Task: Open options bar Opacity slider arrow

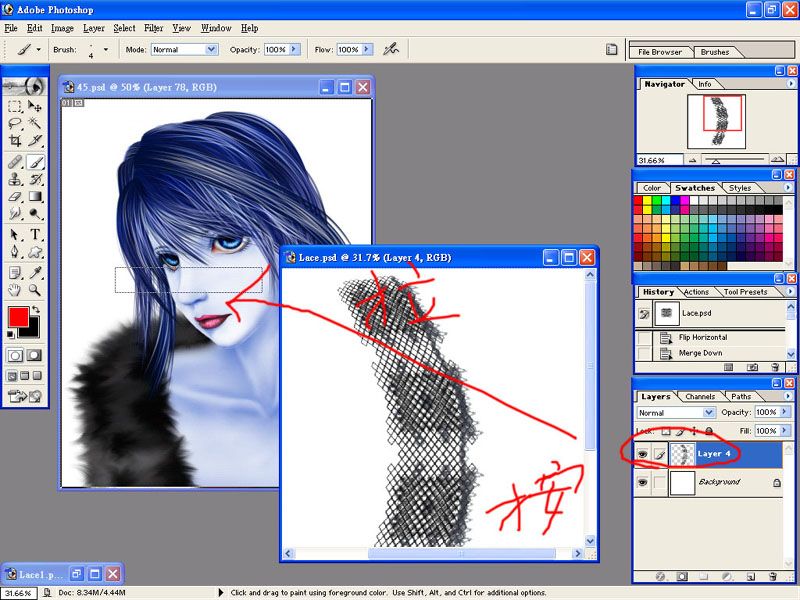Action: click(294, 49)
